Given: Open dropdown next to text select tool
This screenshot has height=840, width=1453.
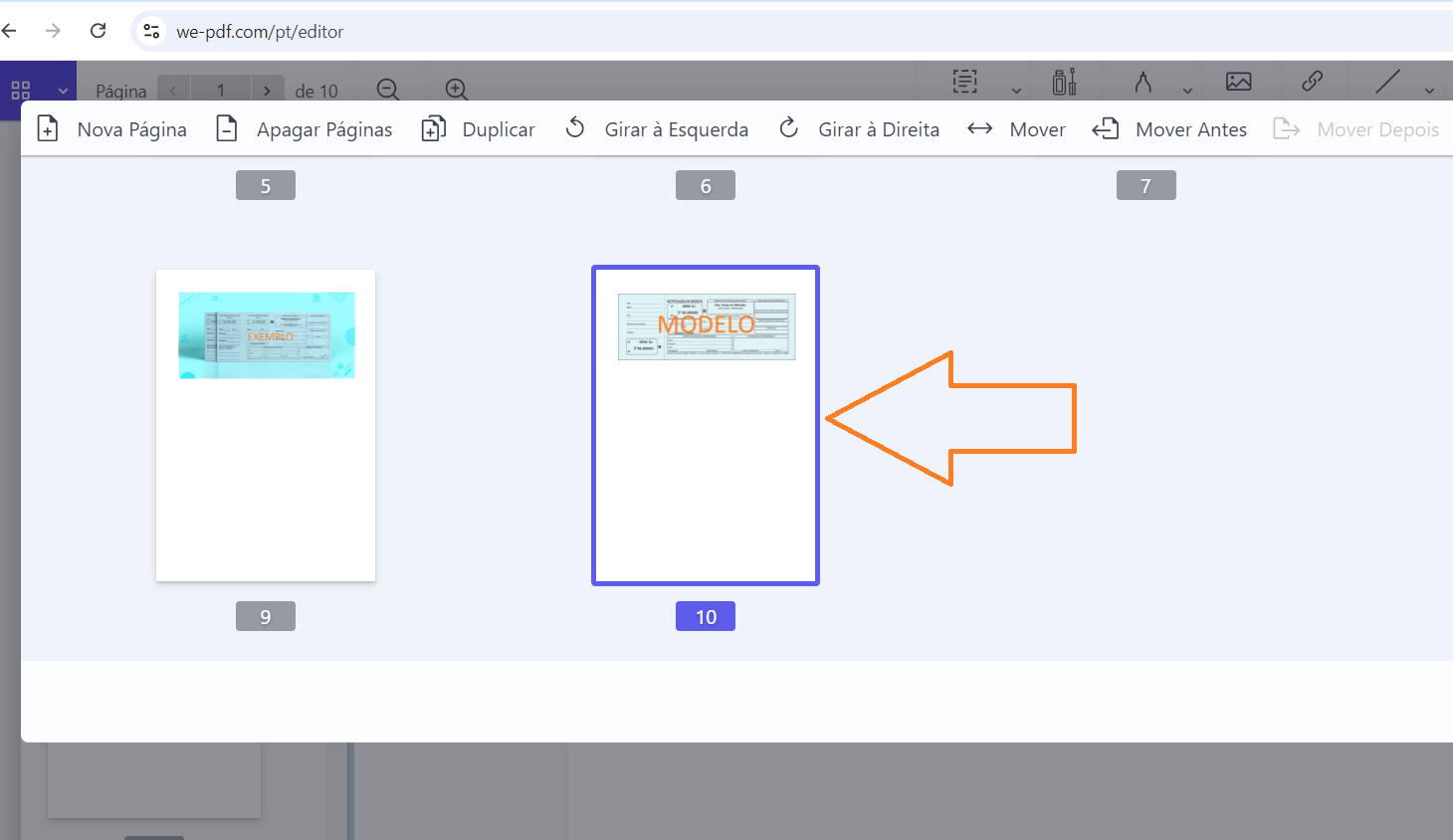Looking at the screenshot, I should pos(1016,91).
